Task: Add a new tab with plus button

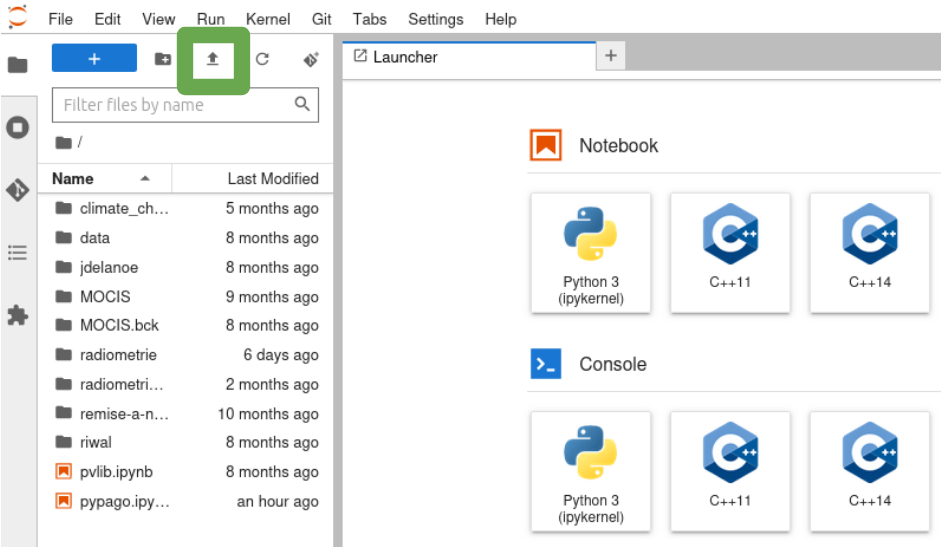Action: pos(611,56)
